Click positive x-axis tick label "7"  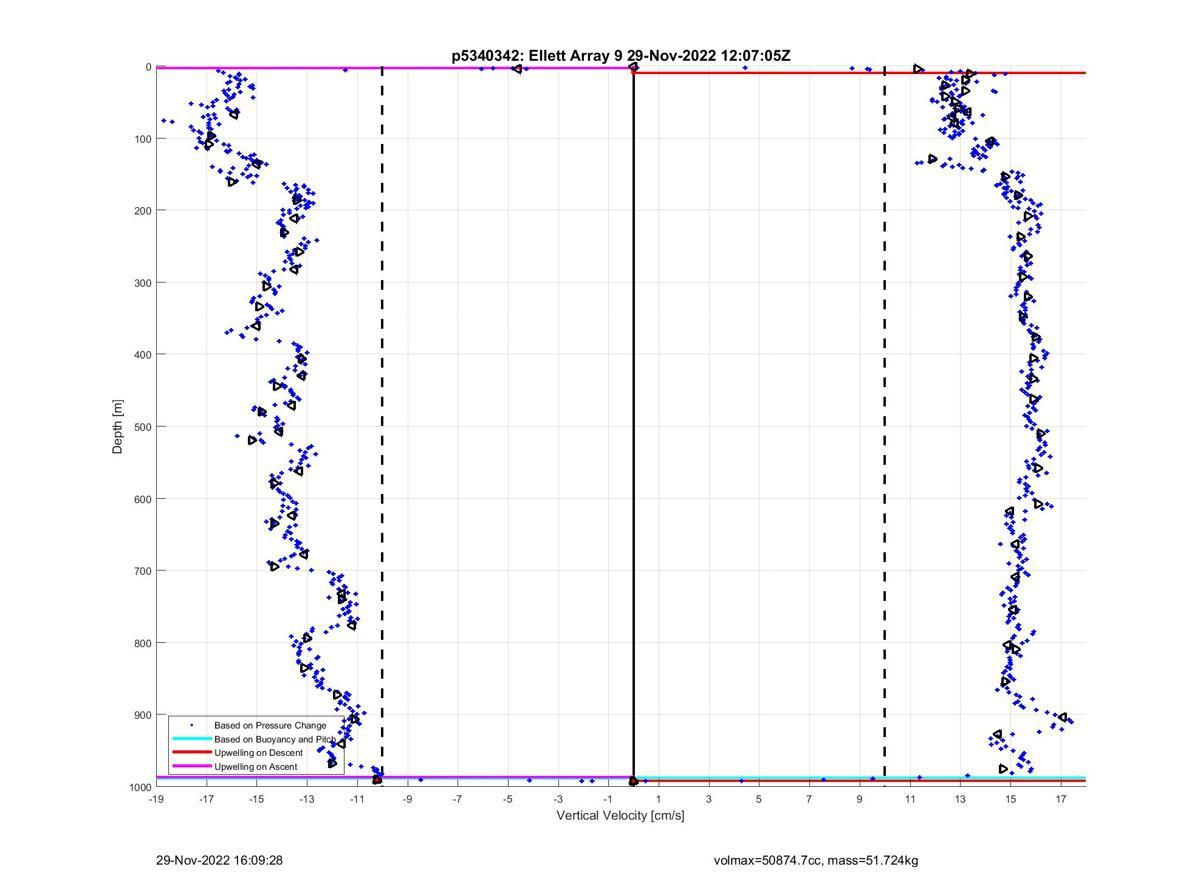[809, 799]
